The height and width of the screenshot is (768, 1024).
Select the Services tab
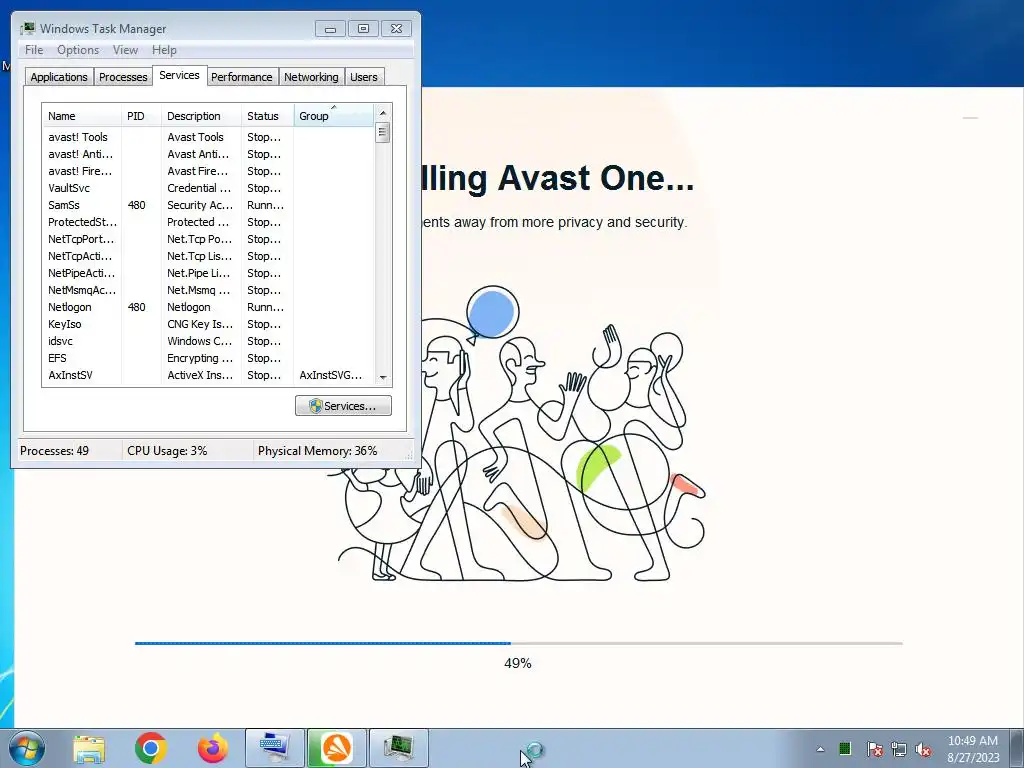tap(180, 75)
